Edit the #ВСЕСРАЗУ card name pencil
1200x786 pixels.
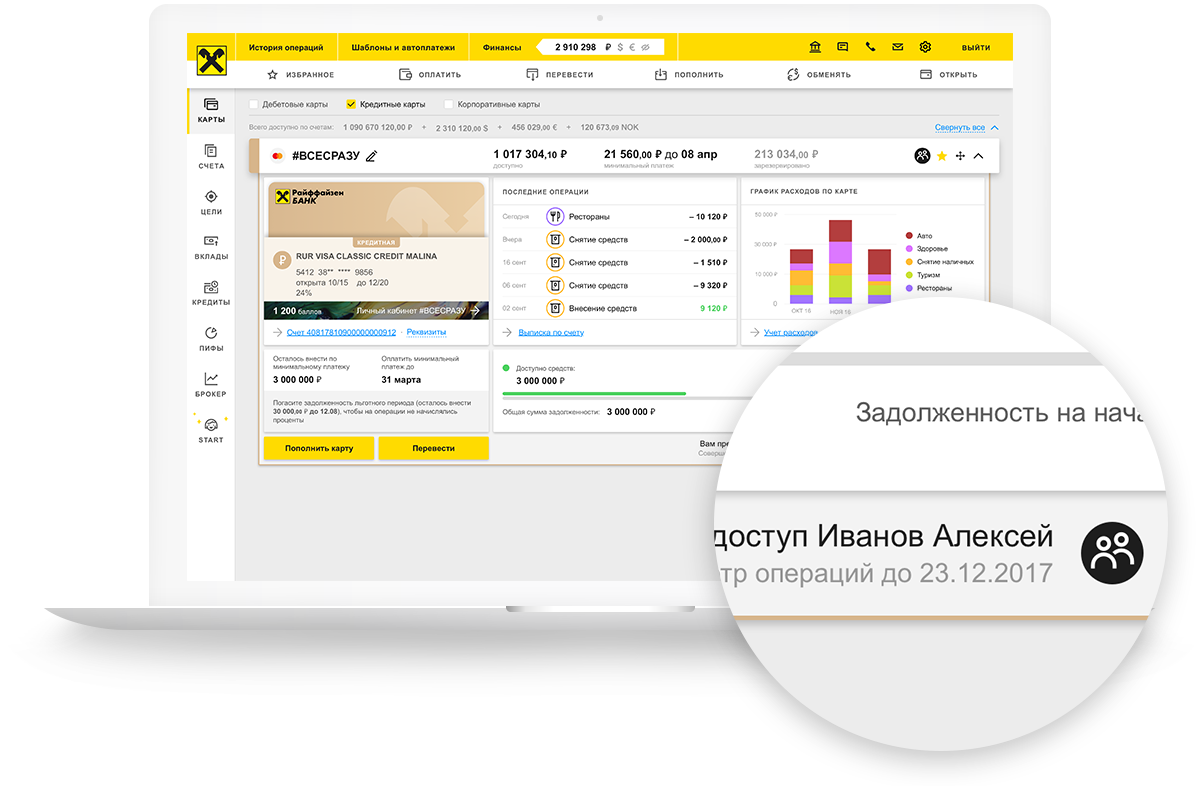tap(372, 156)
